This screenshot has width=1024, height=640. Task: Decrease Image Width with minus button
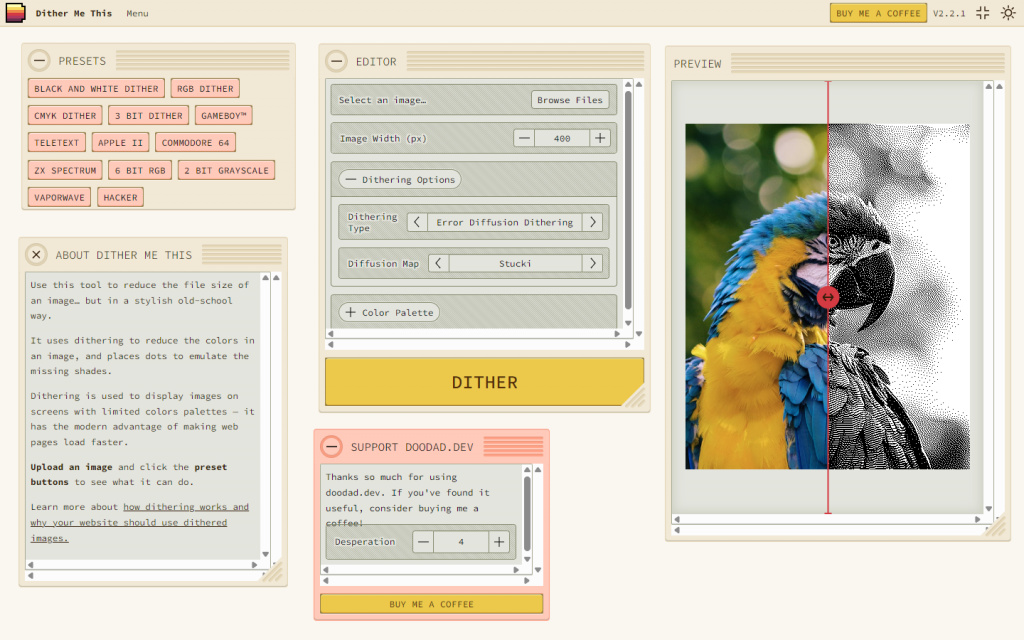point(524,138)
